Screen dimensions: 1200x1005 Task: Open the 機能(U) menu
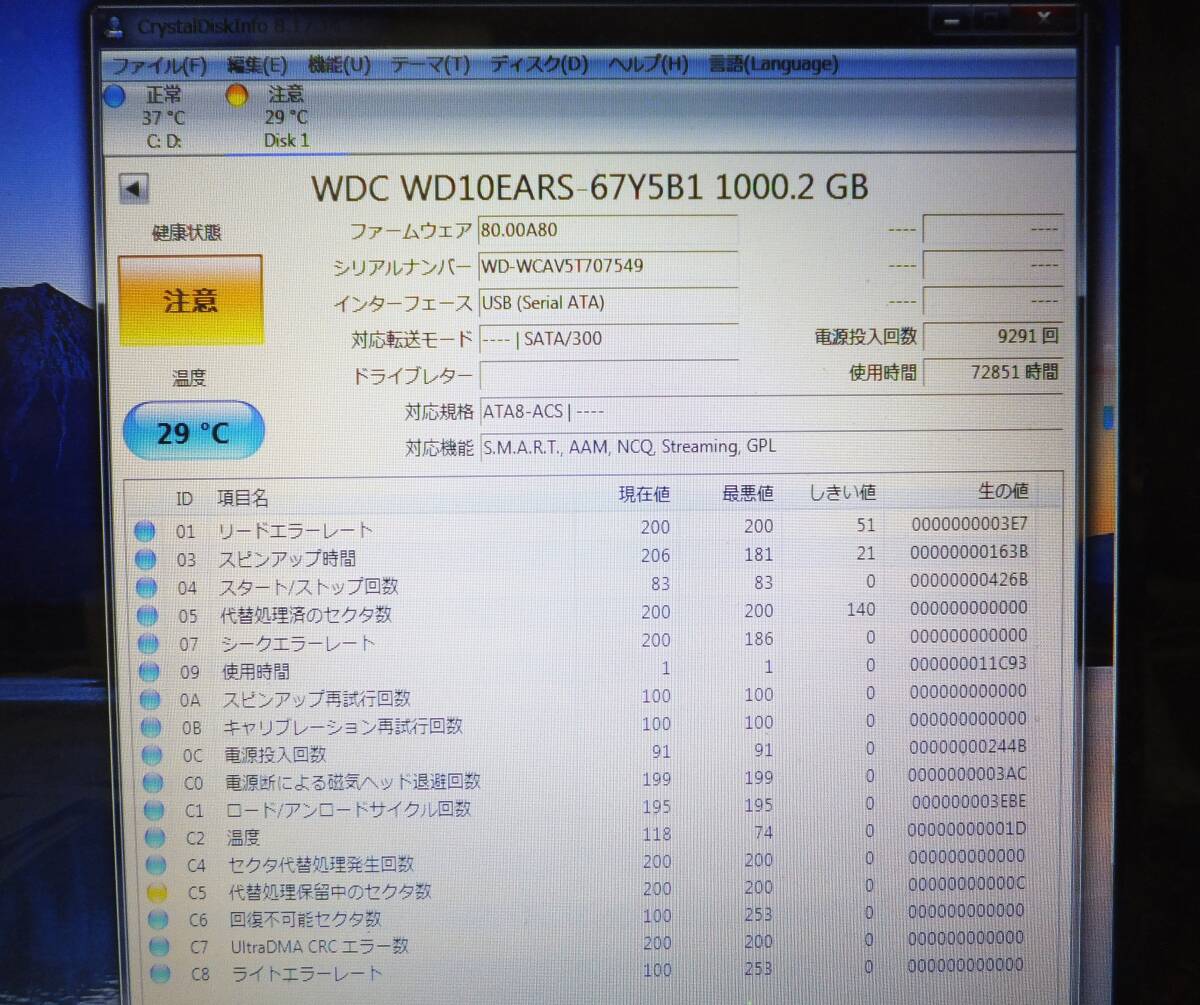[x=339, y=65]
